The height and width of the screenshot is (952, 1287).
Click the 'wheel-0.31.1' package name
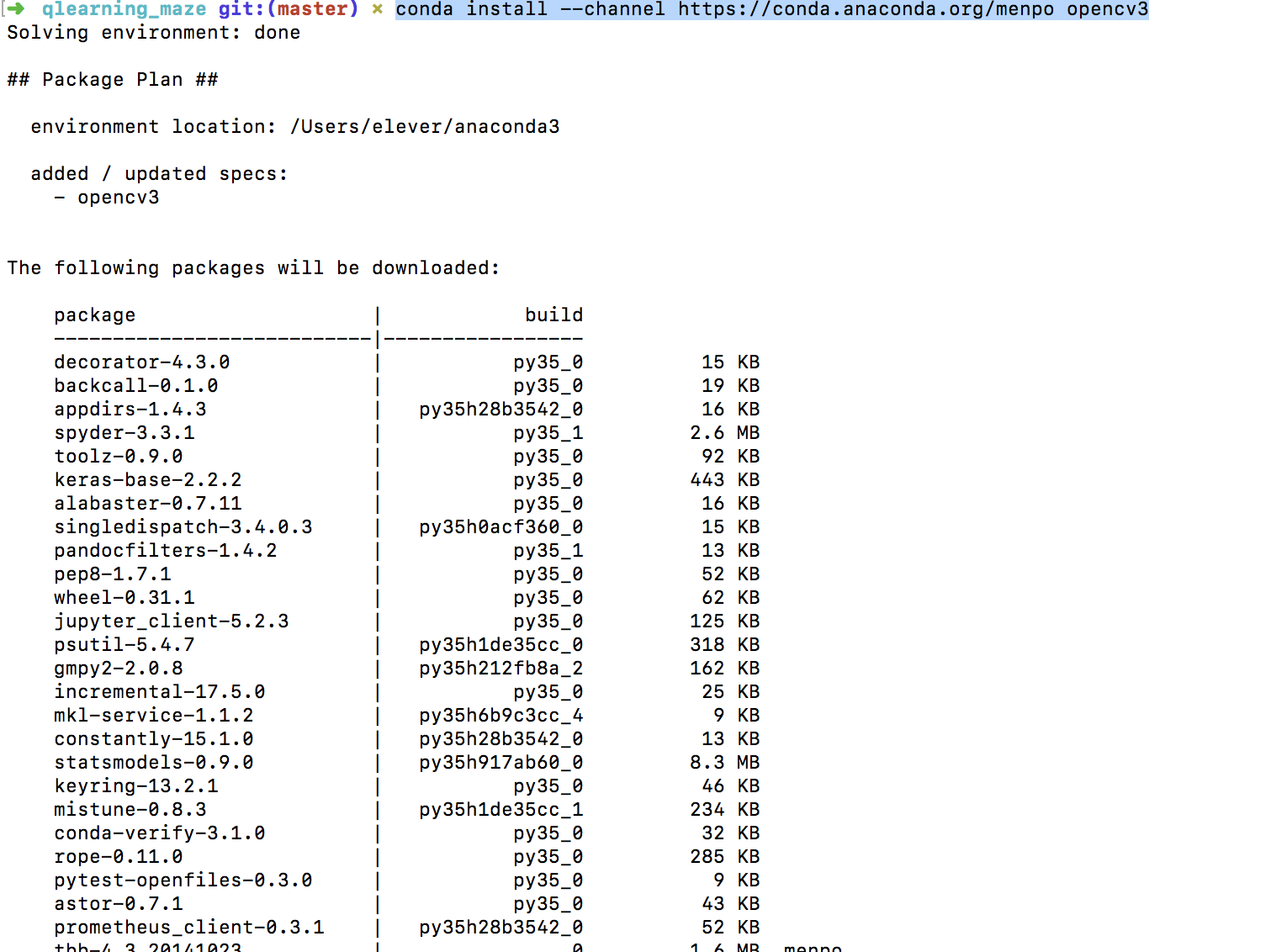click(x=124, y=598)
